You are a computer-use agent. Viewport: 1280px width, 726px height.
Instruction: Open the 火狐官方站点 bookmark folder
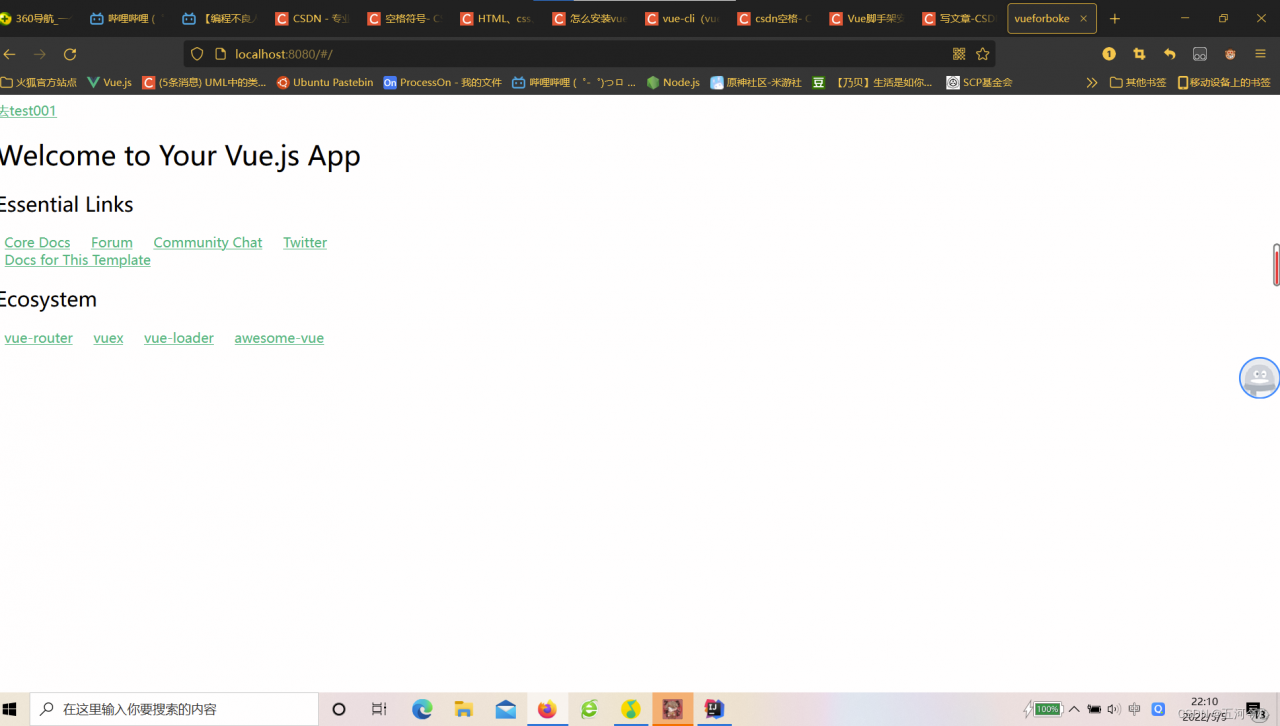(39, 82)
